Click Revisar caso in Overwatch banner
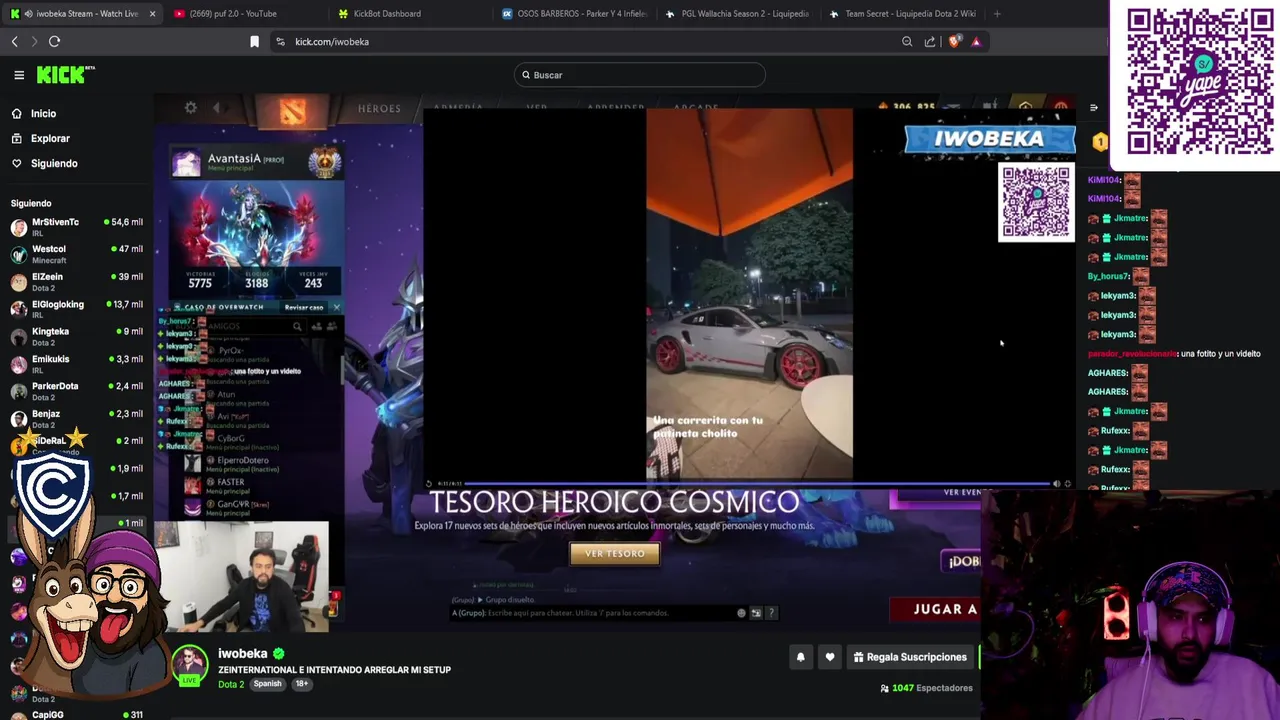 [x=303, y=308]
